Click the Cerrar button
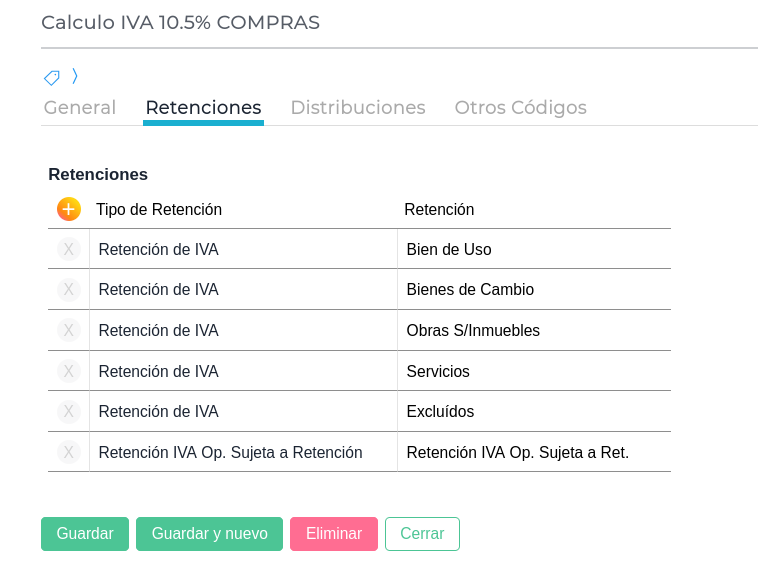The height and width of the screenshot is (579, 758). pyautogui.click(x=422, y=534)
